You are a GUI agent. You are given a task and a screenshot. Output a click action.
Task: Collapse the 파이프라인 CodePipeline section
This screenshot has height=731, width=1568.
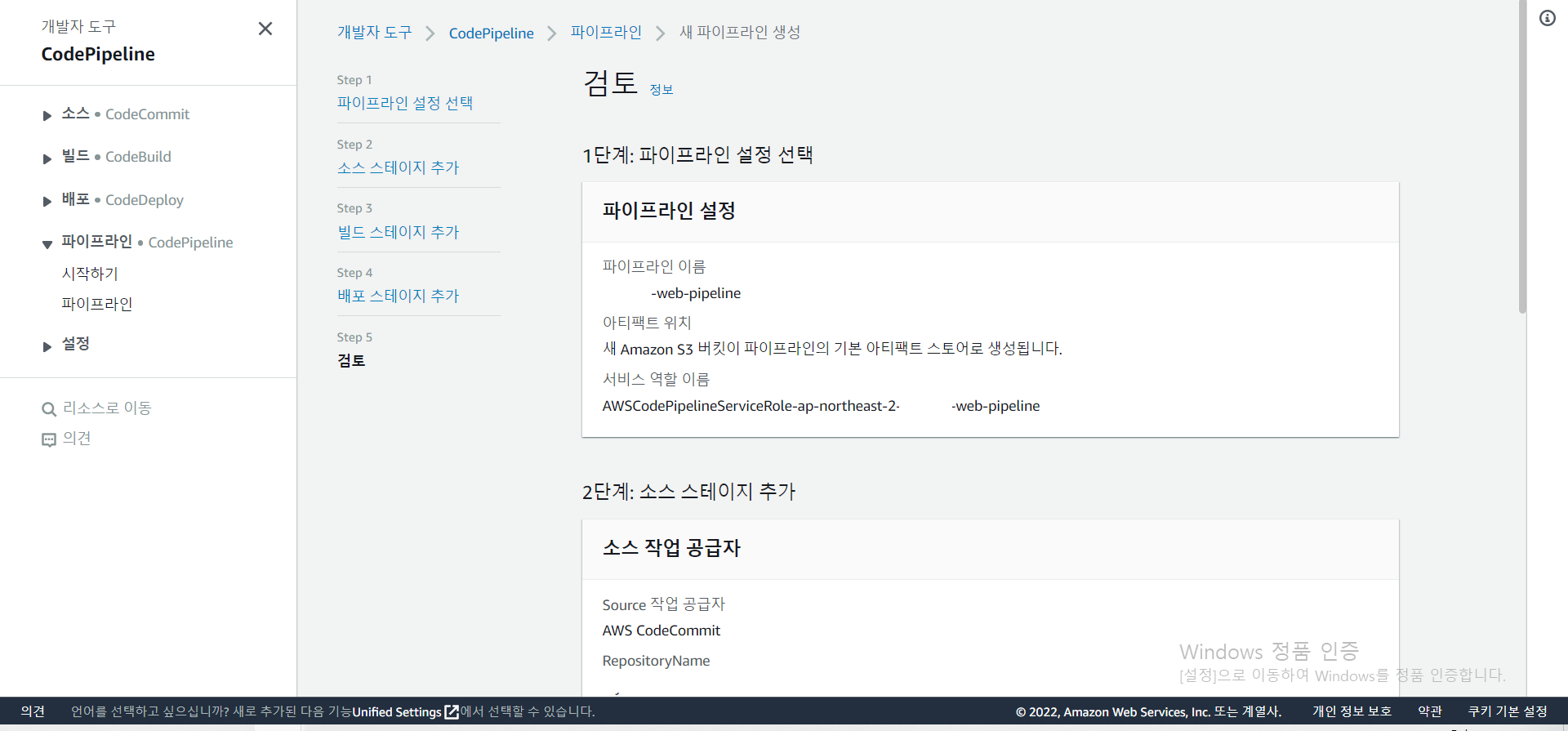point(47,243)
